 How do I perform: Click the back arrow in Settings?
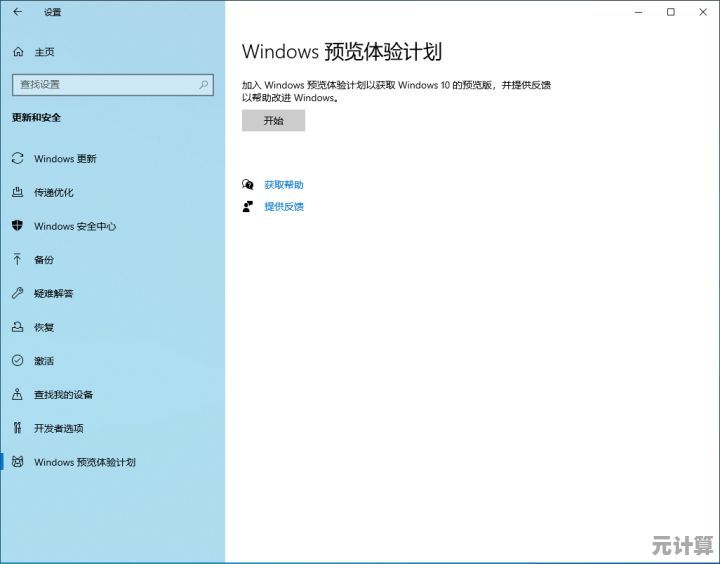pyautogui.click(x=17, y=12)
